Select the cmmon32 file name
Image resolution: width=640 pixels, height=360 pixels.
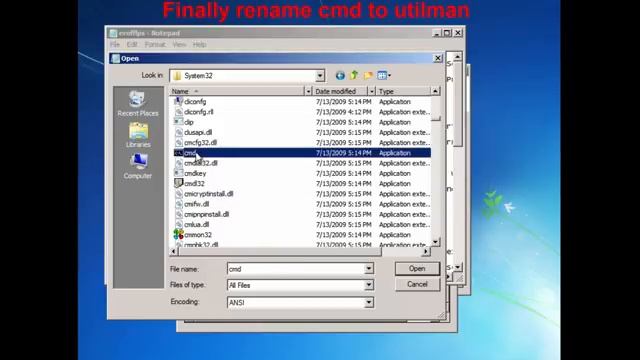click(x=198, y=235)
